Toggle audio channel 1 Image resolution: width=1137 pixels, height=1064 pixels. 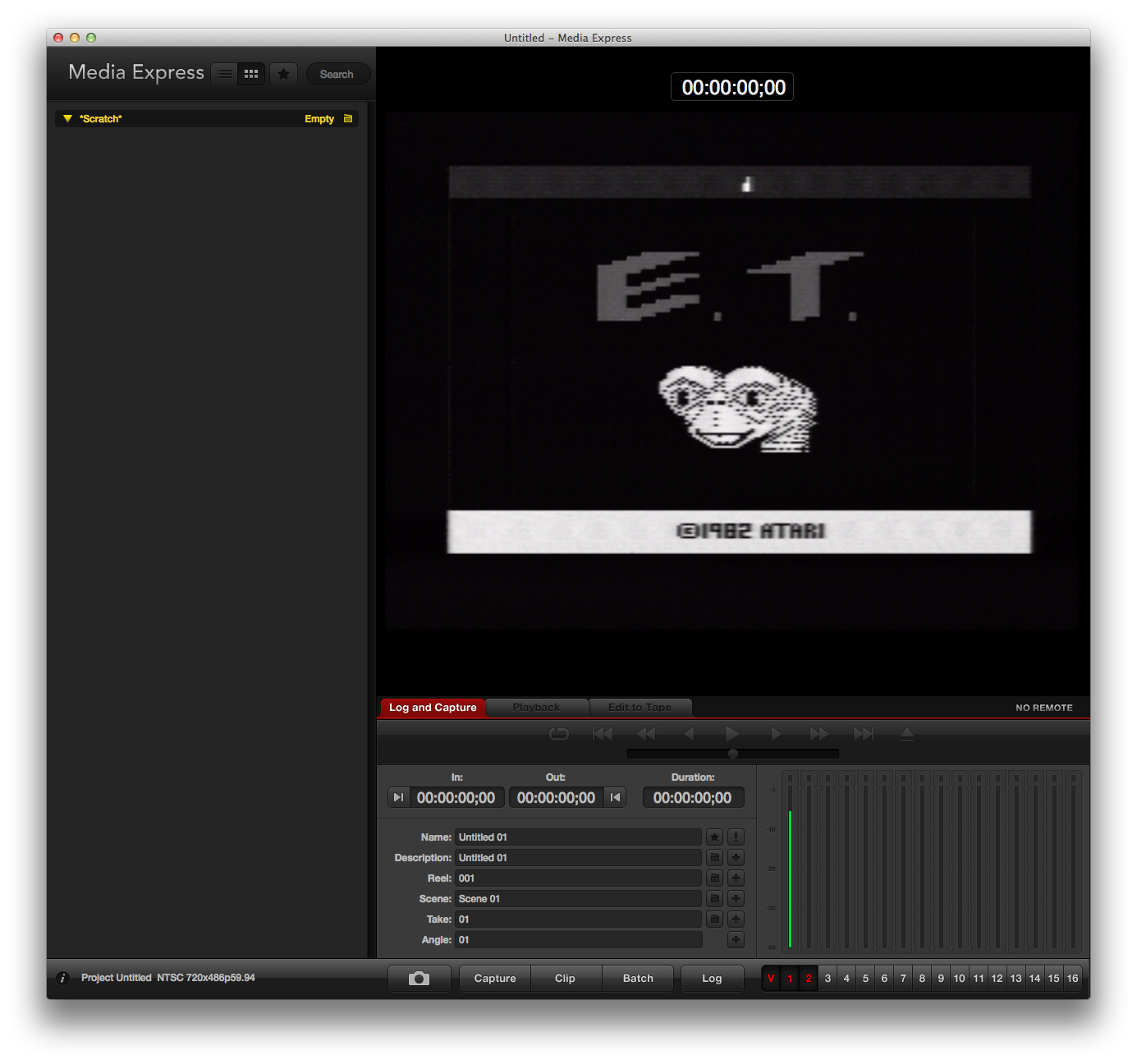point(790,979)
